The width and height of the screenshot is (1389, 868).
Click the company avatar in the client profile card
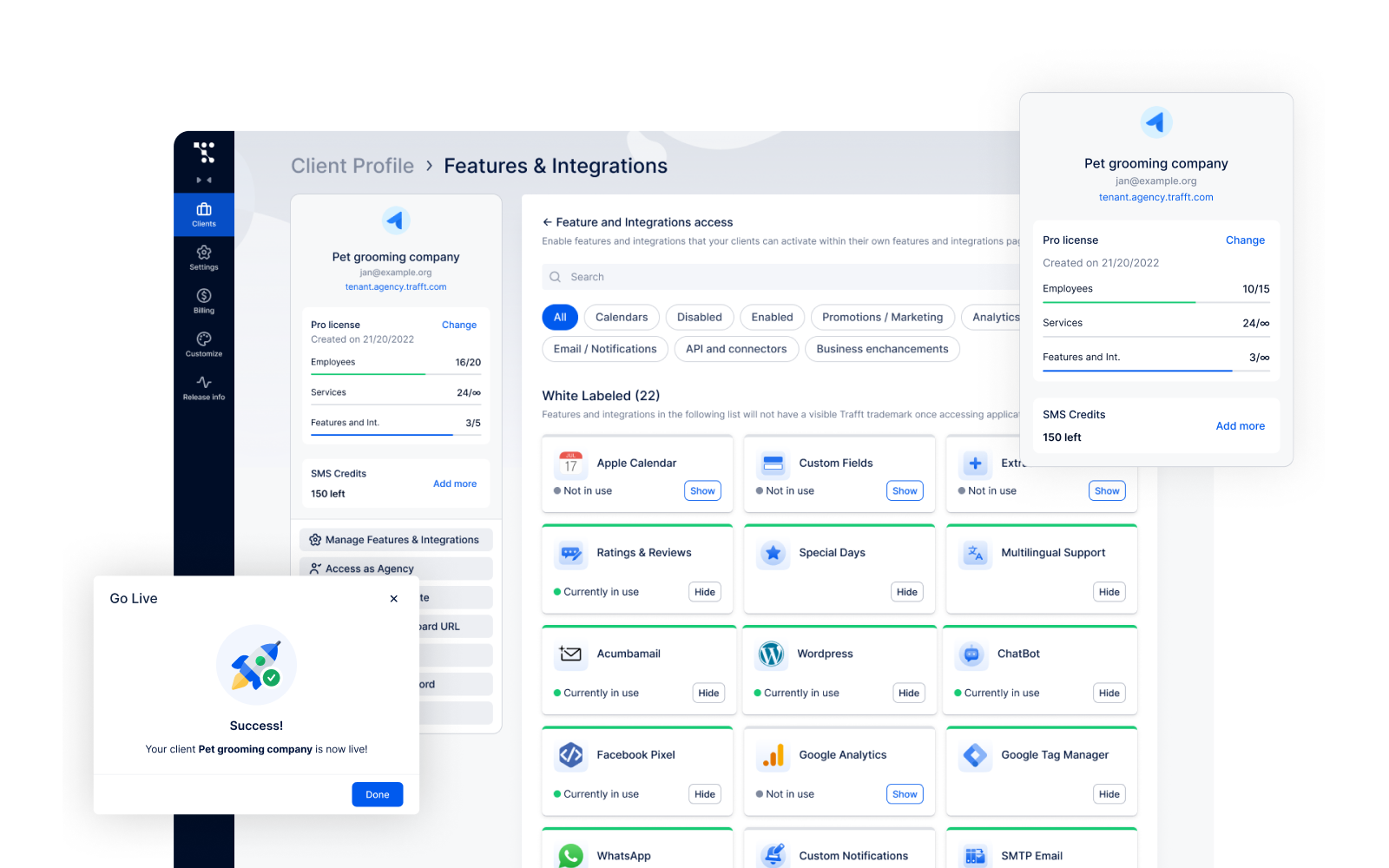[x=396, y=220]
